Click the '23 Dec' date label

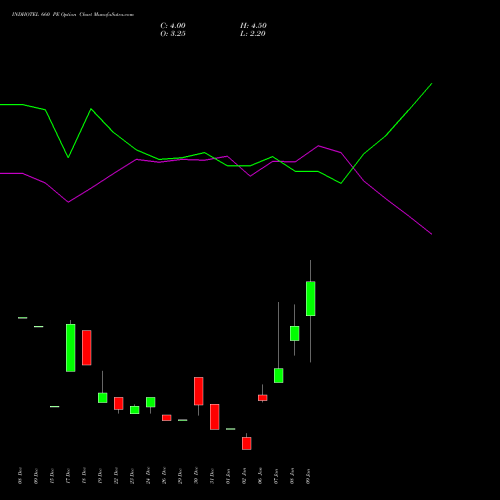coord(132,476)
